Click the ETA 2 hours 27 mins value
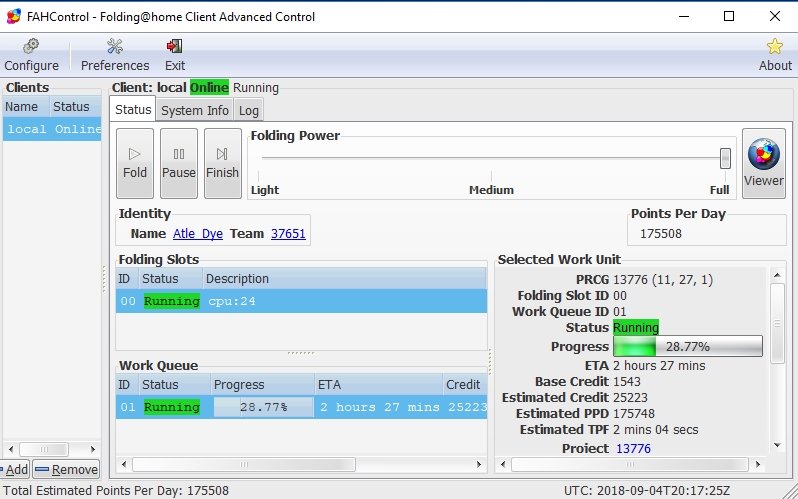This screenshot has width=798, height=499. pos(660,366)
